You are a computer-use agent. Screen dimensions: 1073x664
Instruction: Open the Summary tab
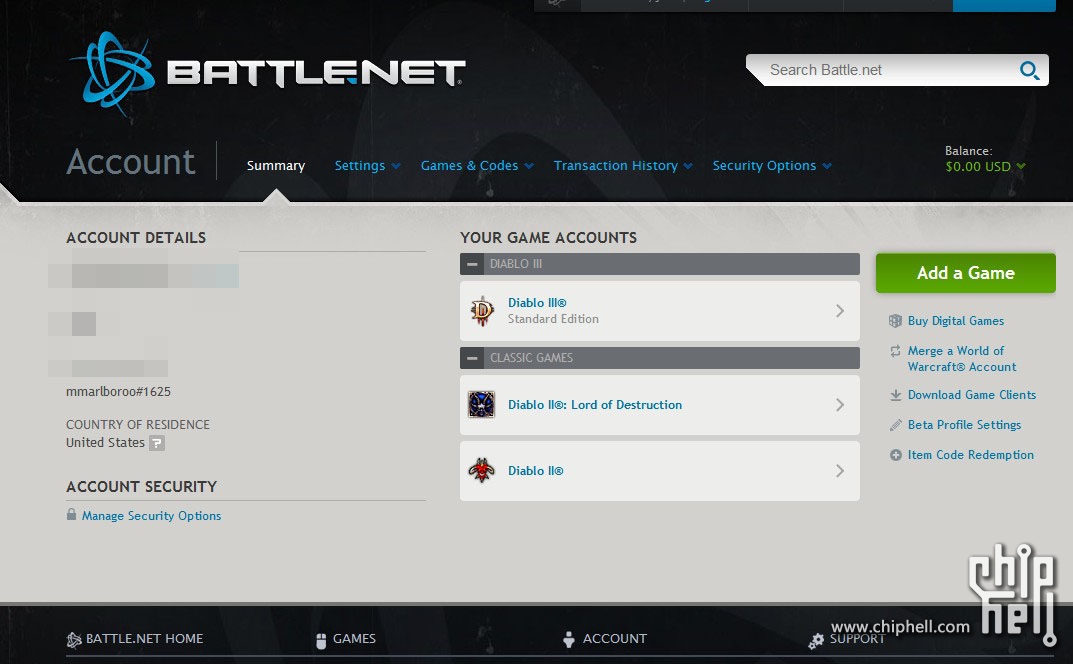(276, 166)
